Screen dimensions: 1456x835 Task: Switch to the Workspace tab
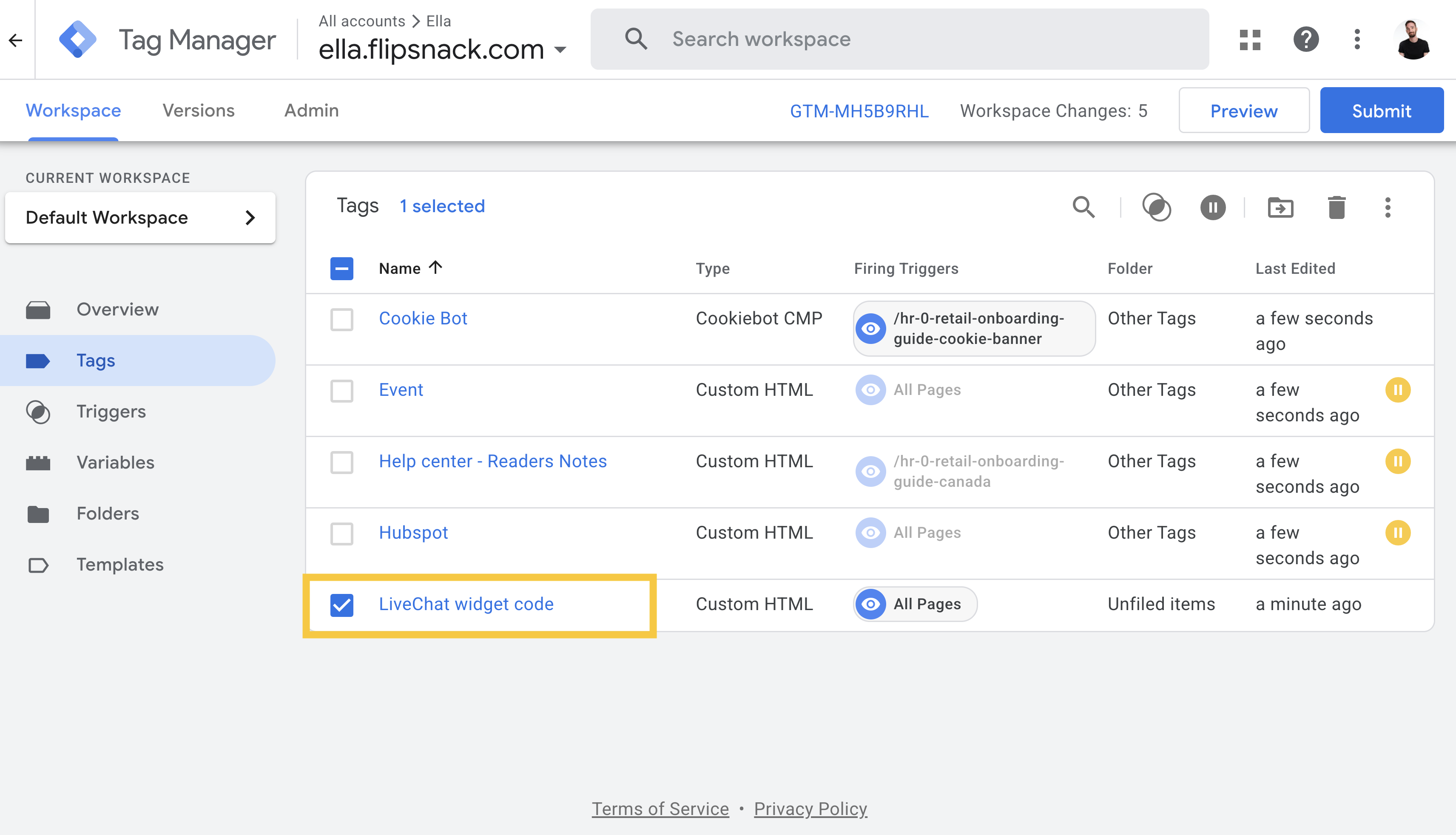click(74, 110)
